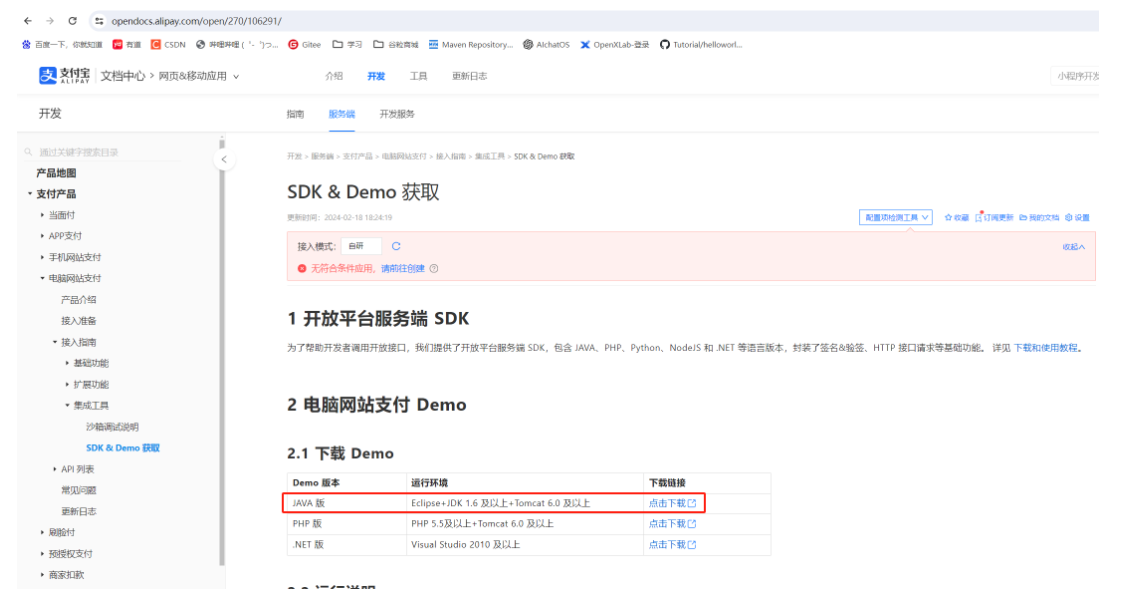Click the help question mark after 请前往创建
This screenshot has width=1122, height=597.
pyautogui.click(x=434, y=268)
